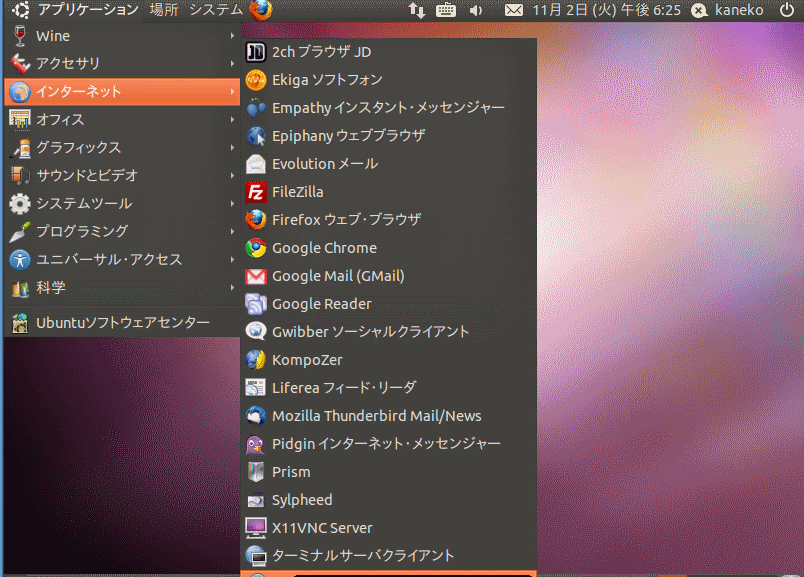Click the Firefox launcher icon in top panel
804x577 pixels.
click(261, 10)
